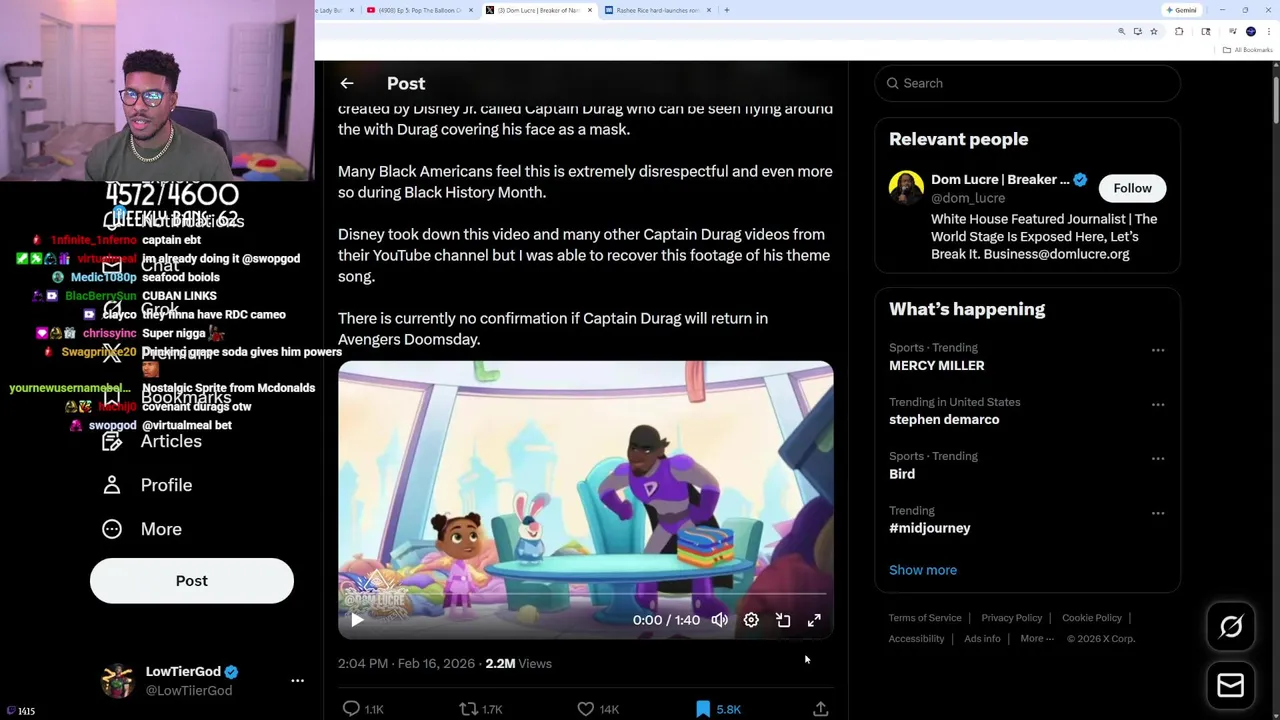Focus the X Search field
1280x720 pixels.
click(x=1027, y=83)
